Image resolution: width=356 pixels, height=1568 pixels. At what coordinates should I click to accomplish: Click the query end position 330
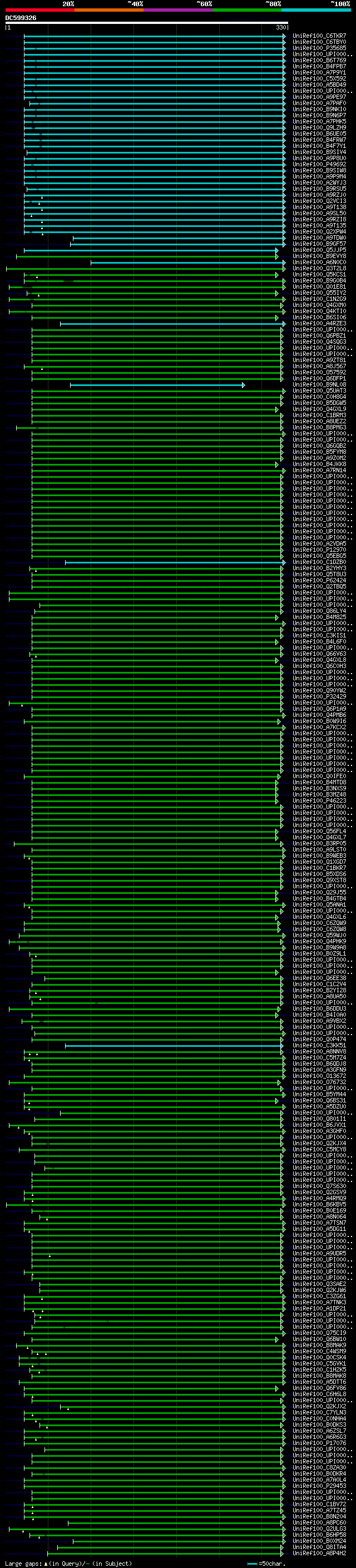281,27
